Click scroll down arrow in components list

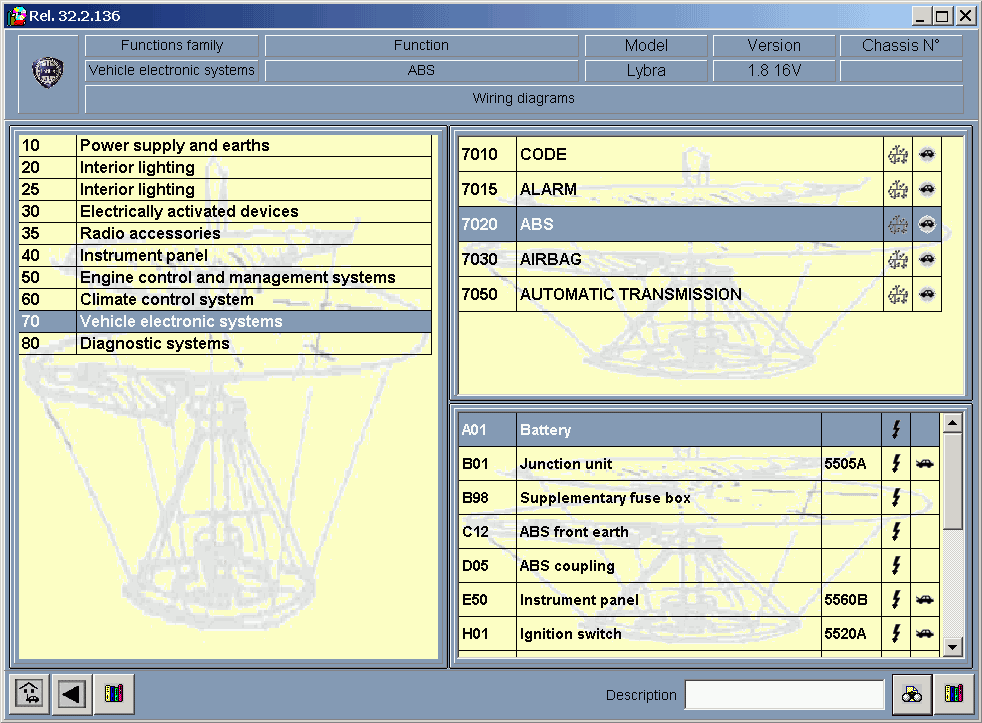(x=953, y=647)
